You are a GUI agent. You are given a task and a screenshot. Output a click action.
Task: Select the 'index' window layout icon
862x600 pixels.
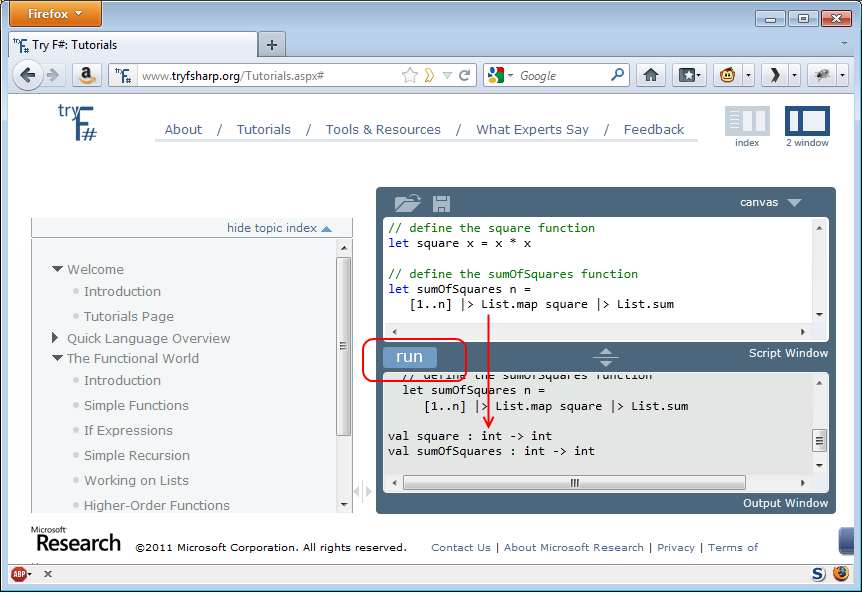(x=746, y=125)
